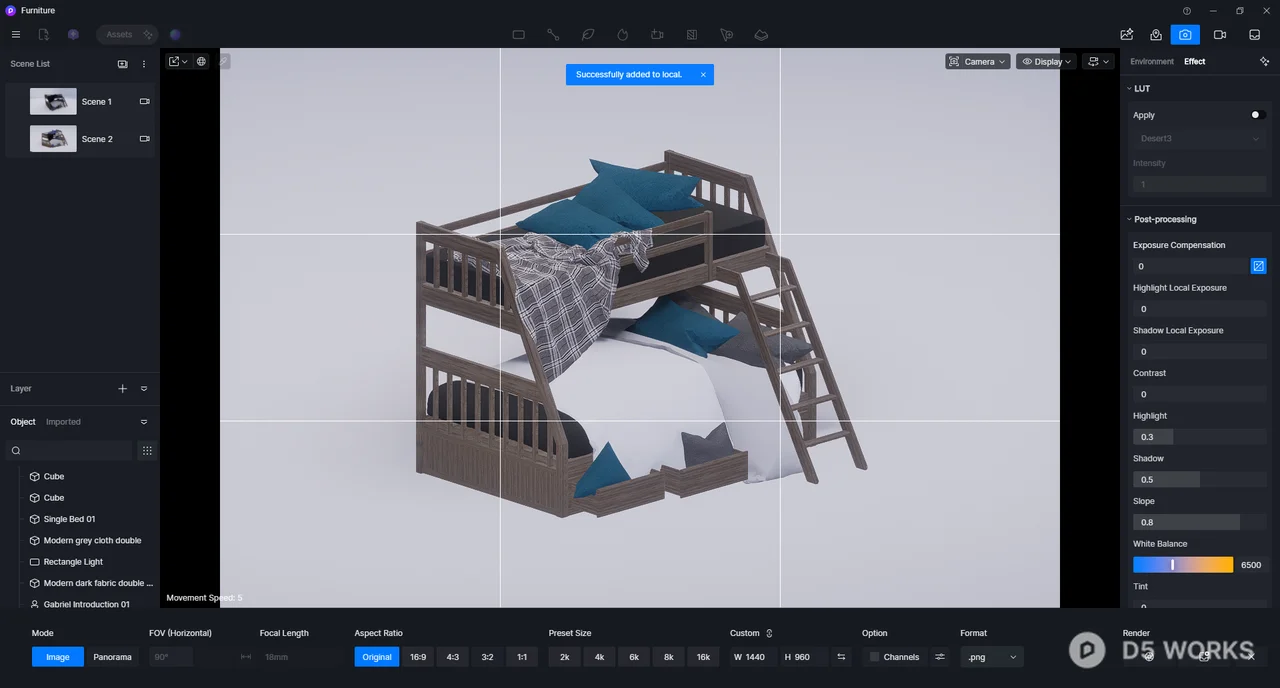Open the Desert3 LUT dropdown
The image size is (1280, 688).
click(1200, 139)
